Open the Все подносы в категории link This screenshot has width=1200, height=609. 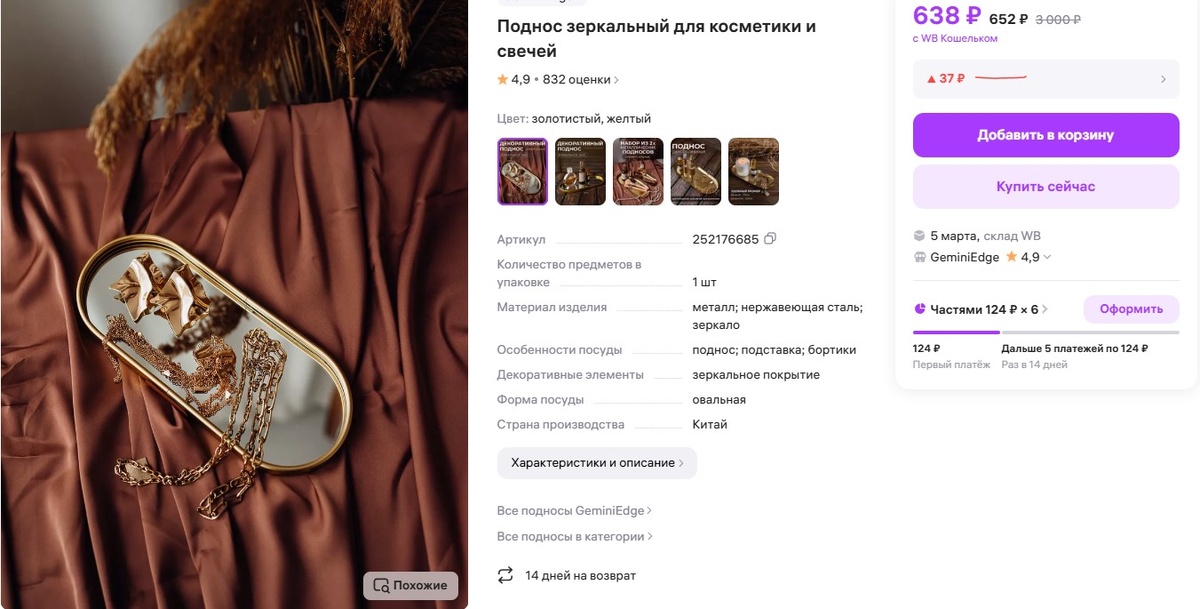(575, 537)
